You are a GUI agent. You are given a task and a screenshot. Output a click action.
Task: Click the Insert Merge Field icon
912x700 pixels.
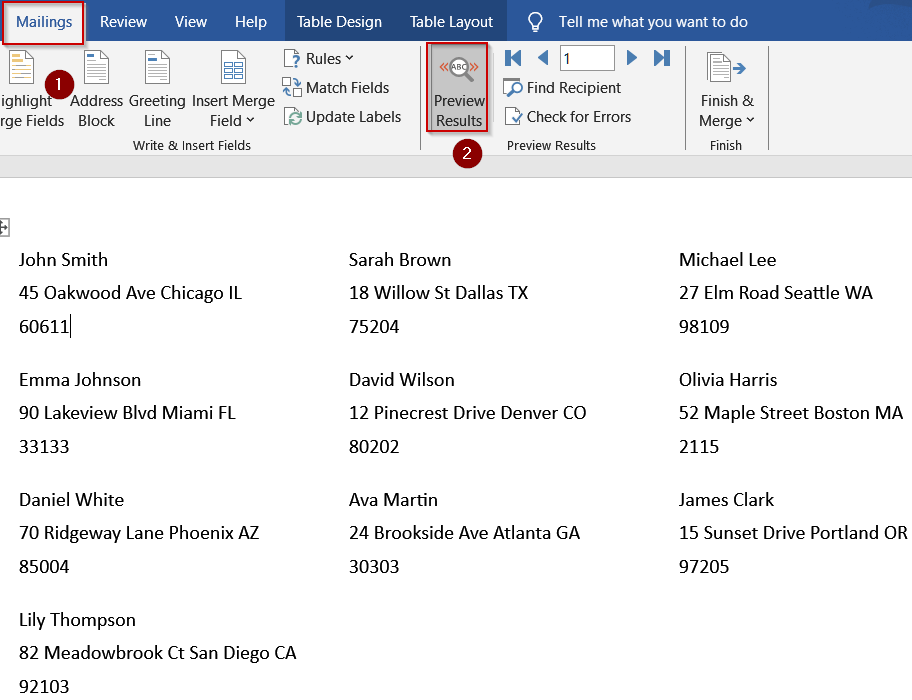click(x=233, y=67)
